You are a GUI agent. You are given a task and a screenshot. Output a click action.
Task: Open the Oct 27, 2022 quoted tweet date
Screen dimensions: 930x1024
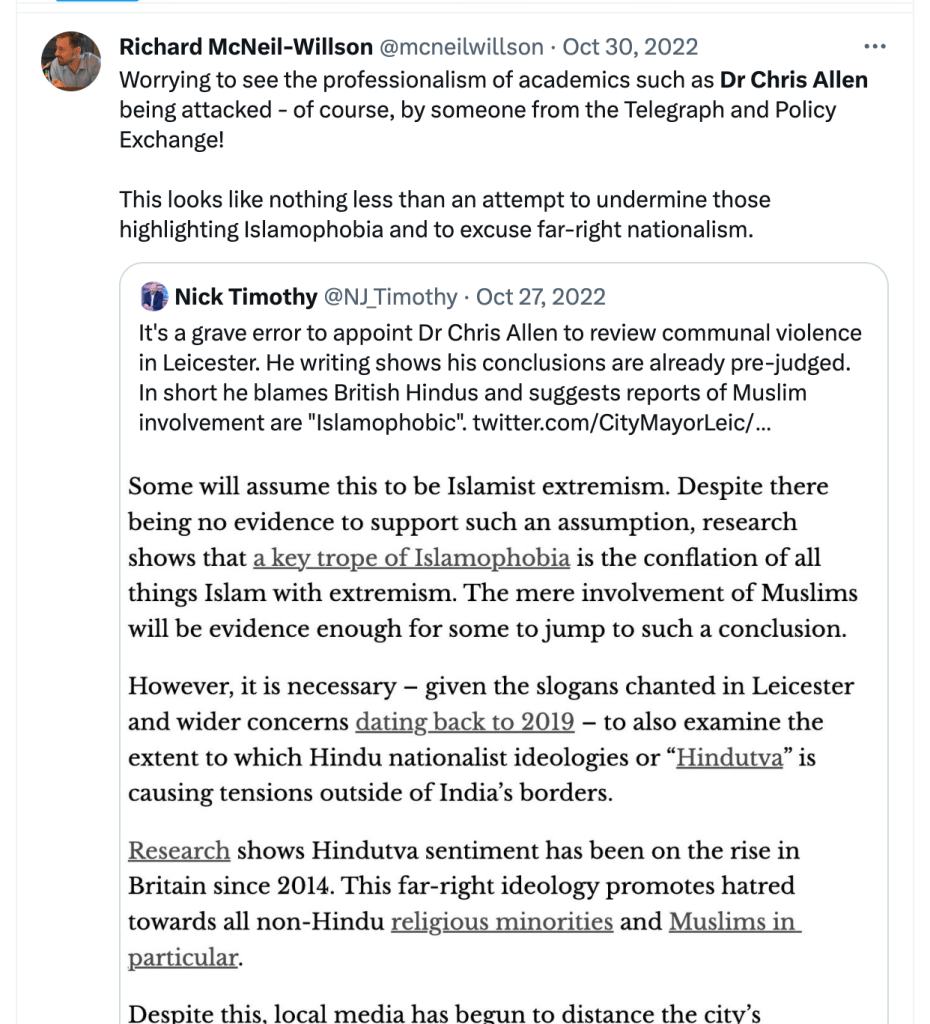coord(541,297)
